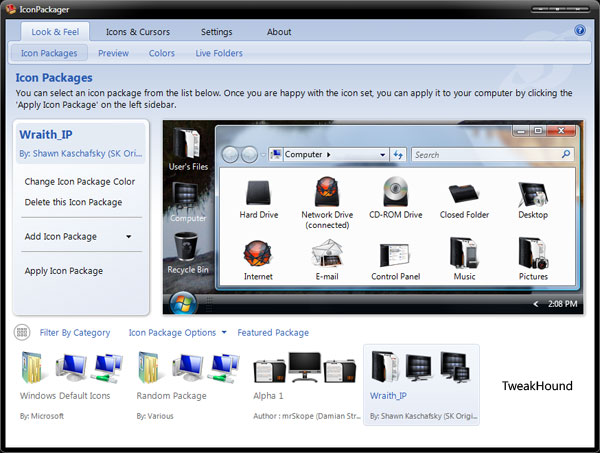Click the By: Microsoft author text
600x453 pixels.
tap(42, 416)
